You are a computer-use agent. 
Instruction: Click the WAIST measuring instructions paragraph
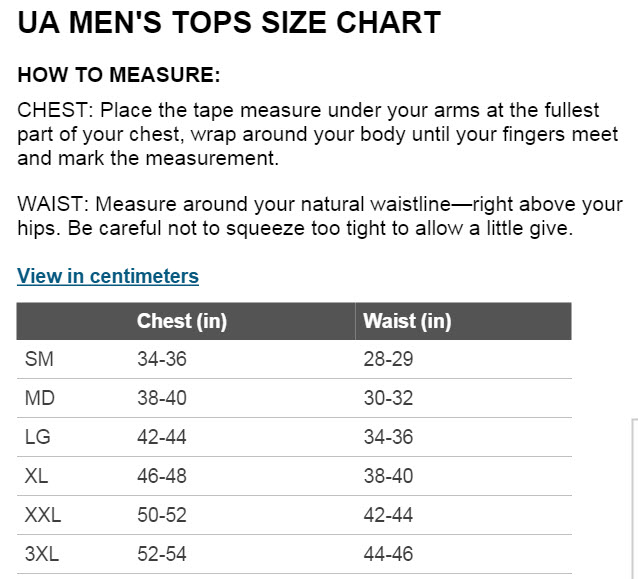(320, 216)
